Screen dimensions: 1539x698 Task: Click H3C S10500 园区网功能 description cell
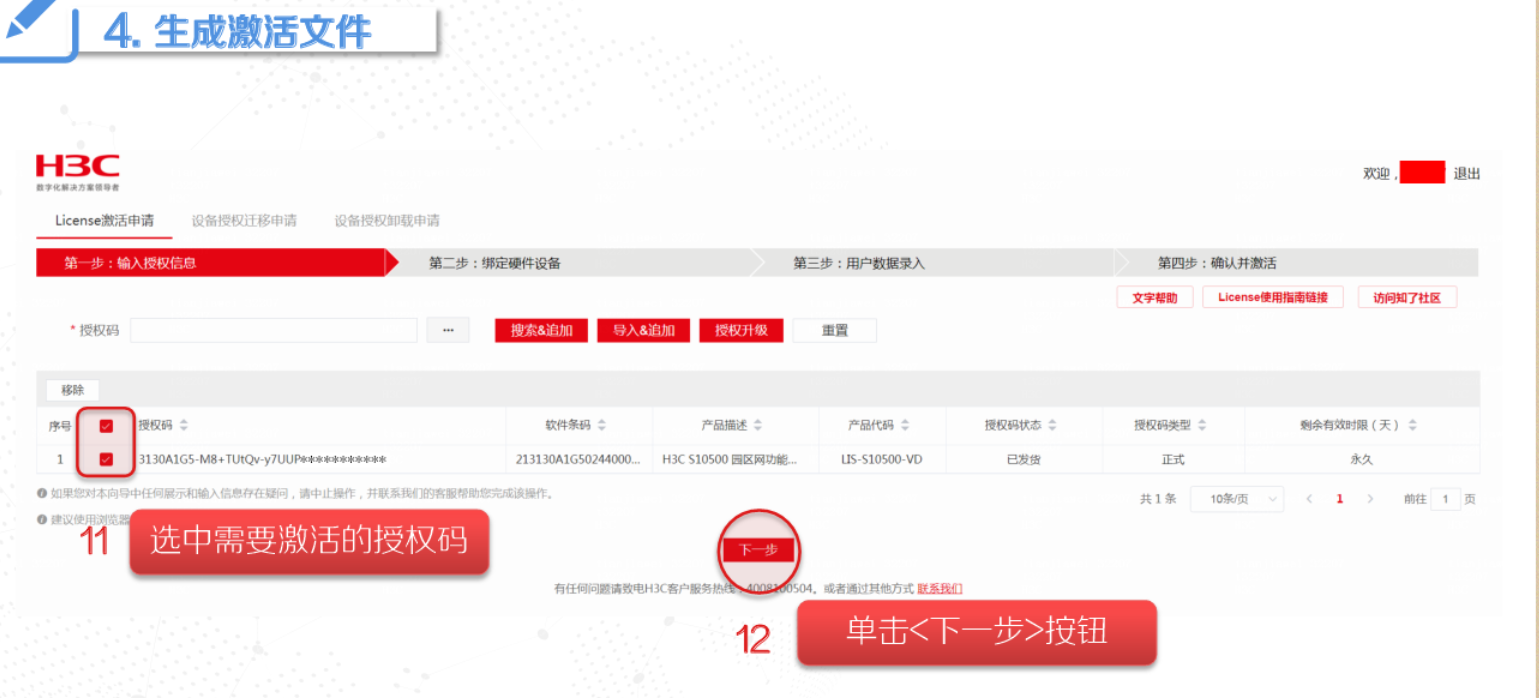729,460
